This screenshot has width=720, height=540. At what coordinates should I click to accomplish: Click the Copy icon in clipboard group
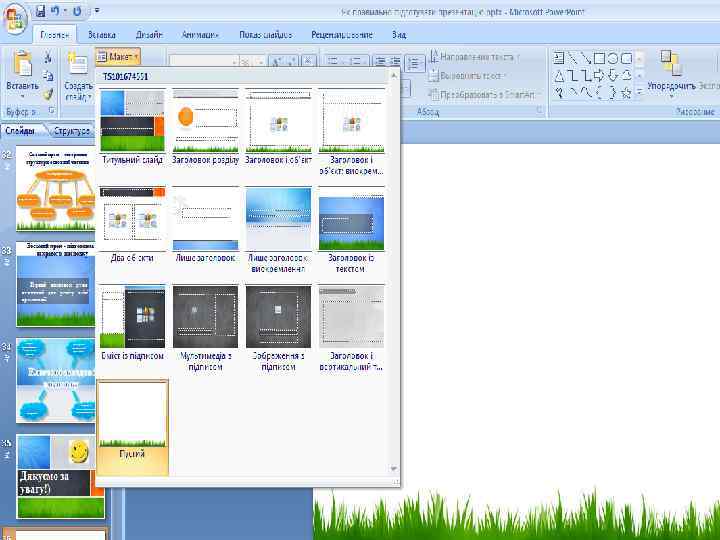click(x=48, y=76)
